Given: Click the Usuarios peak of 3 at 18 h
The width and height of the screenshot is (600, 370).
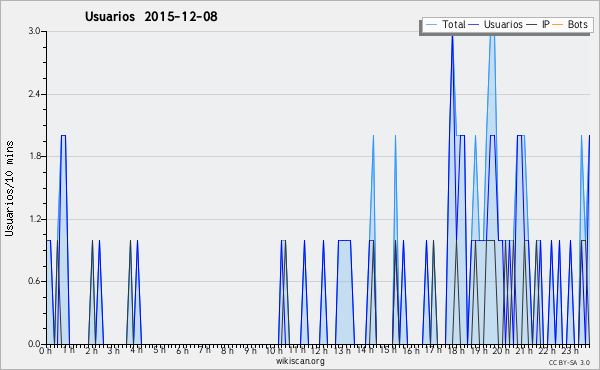Looking at the screenshot, I should (x=452, y=37).
